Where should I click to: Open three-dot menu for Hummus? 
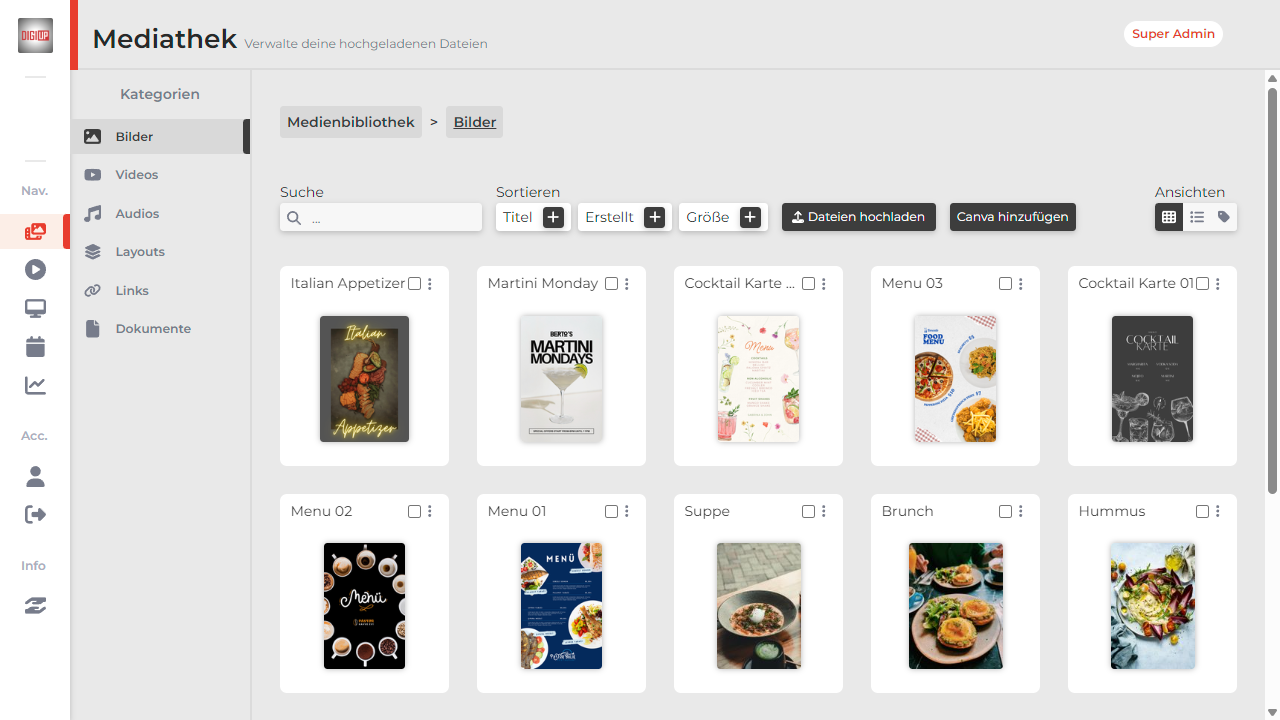tap(1218, 512)
